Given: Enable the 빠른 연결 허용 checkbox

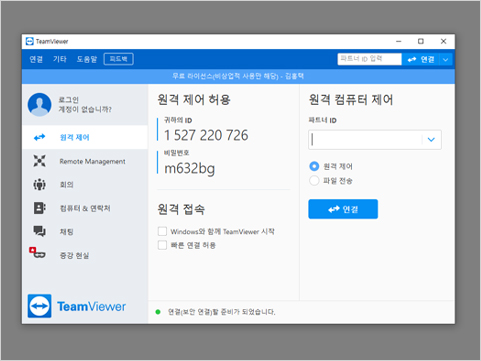Looking at the screenshot, I should (162, 245).
